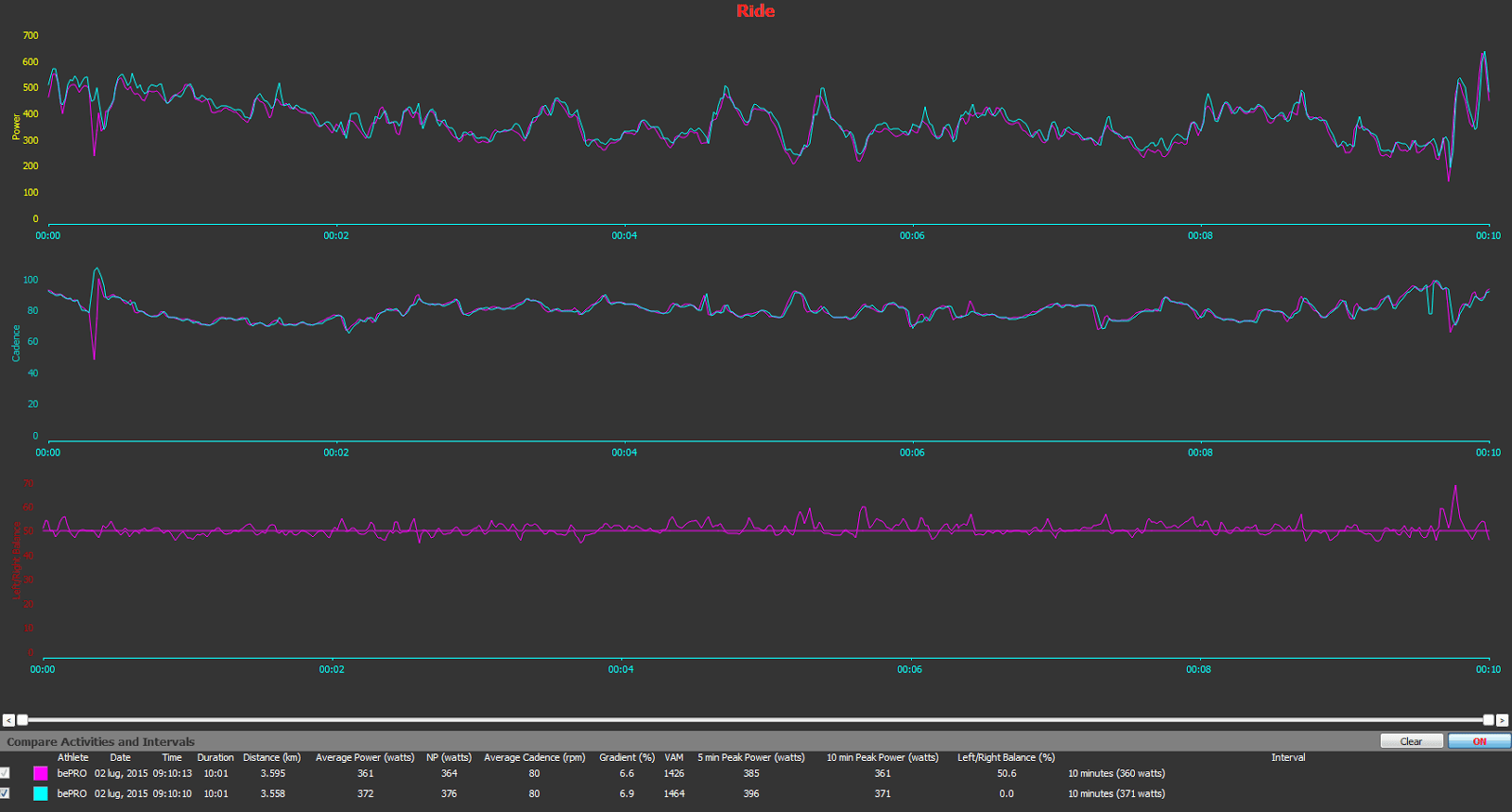The height and width of the screenshot is (812, 1512).
Task: Click the right scroll arrow button
Action: click(1503, 720)
